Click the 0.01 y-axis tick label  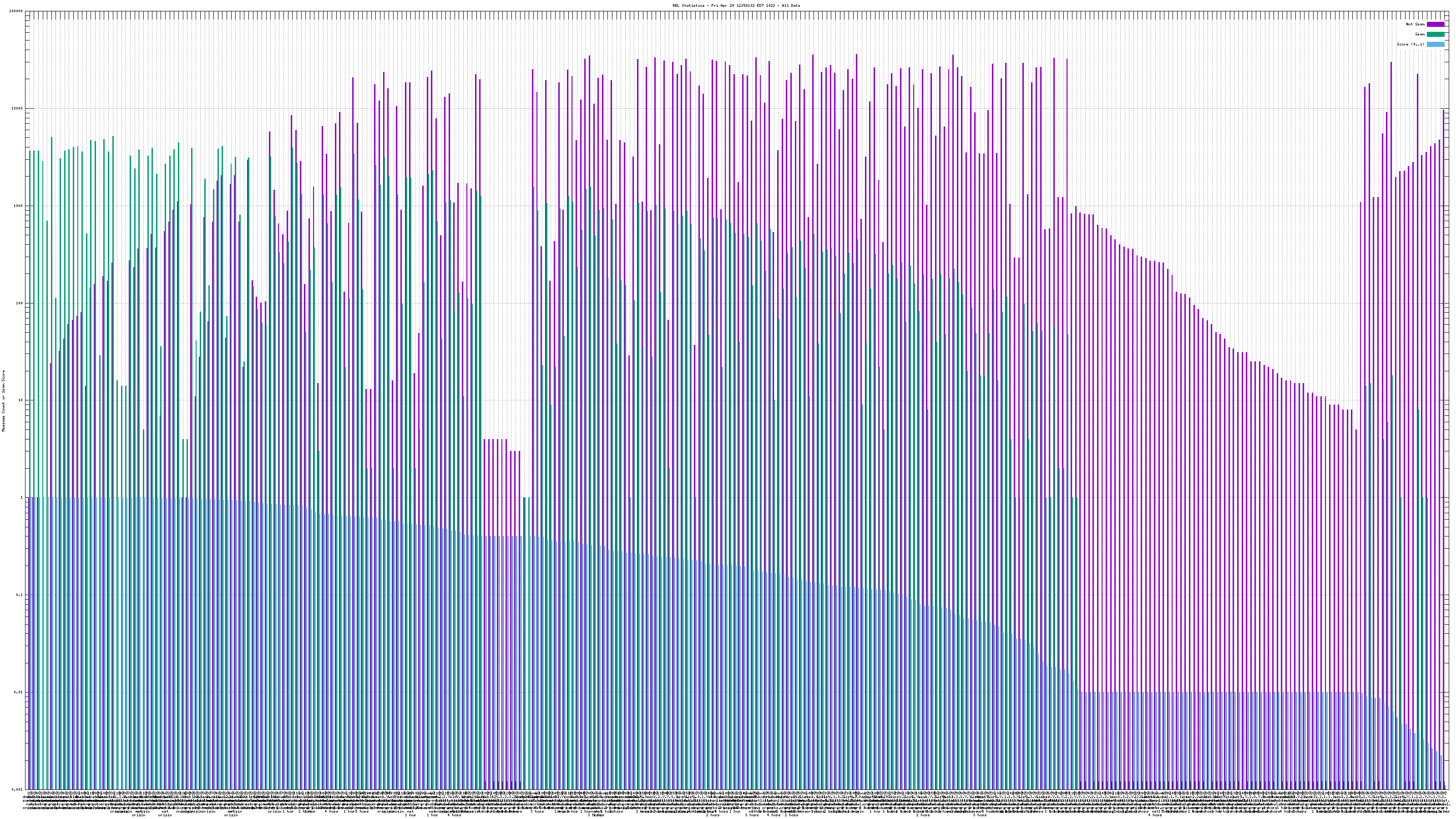coord(19,692)
